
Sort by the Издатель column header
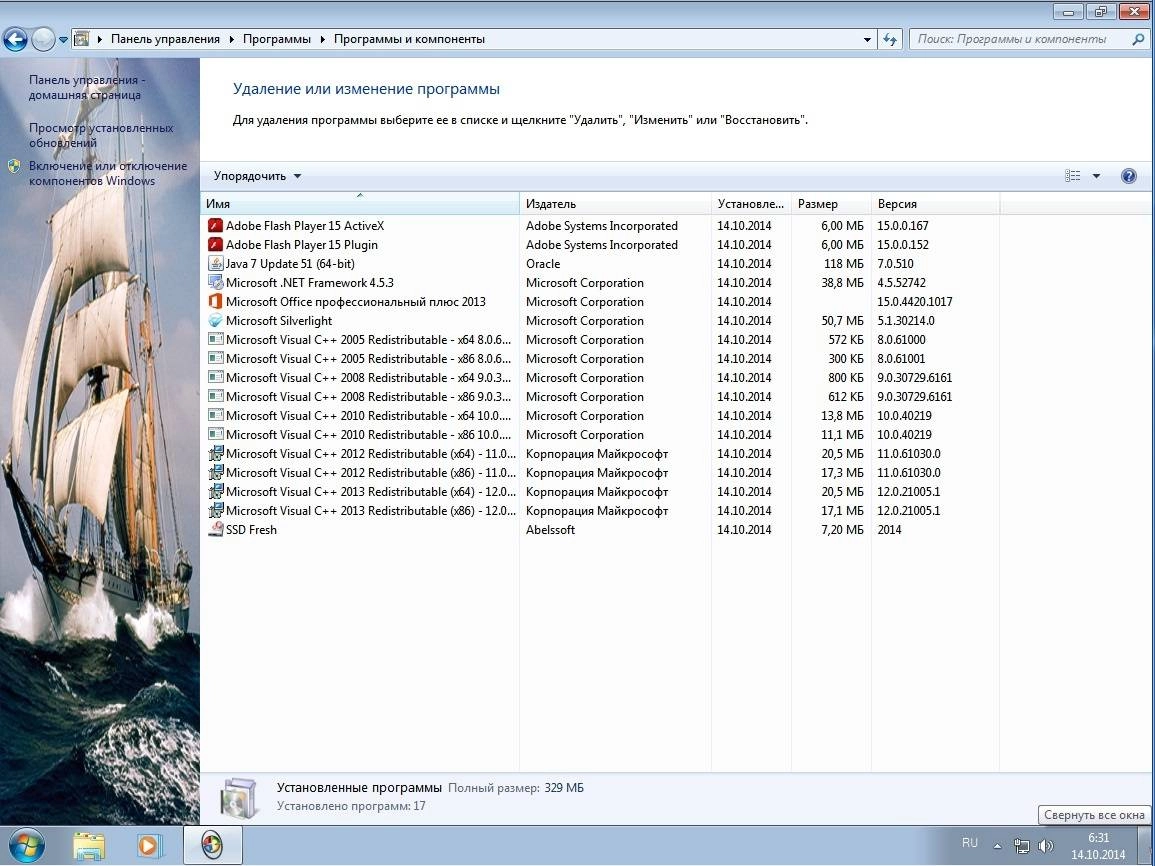click(x=615, y=204)
